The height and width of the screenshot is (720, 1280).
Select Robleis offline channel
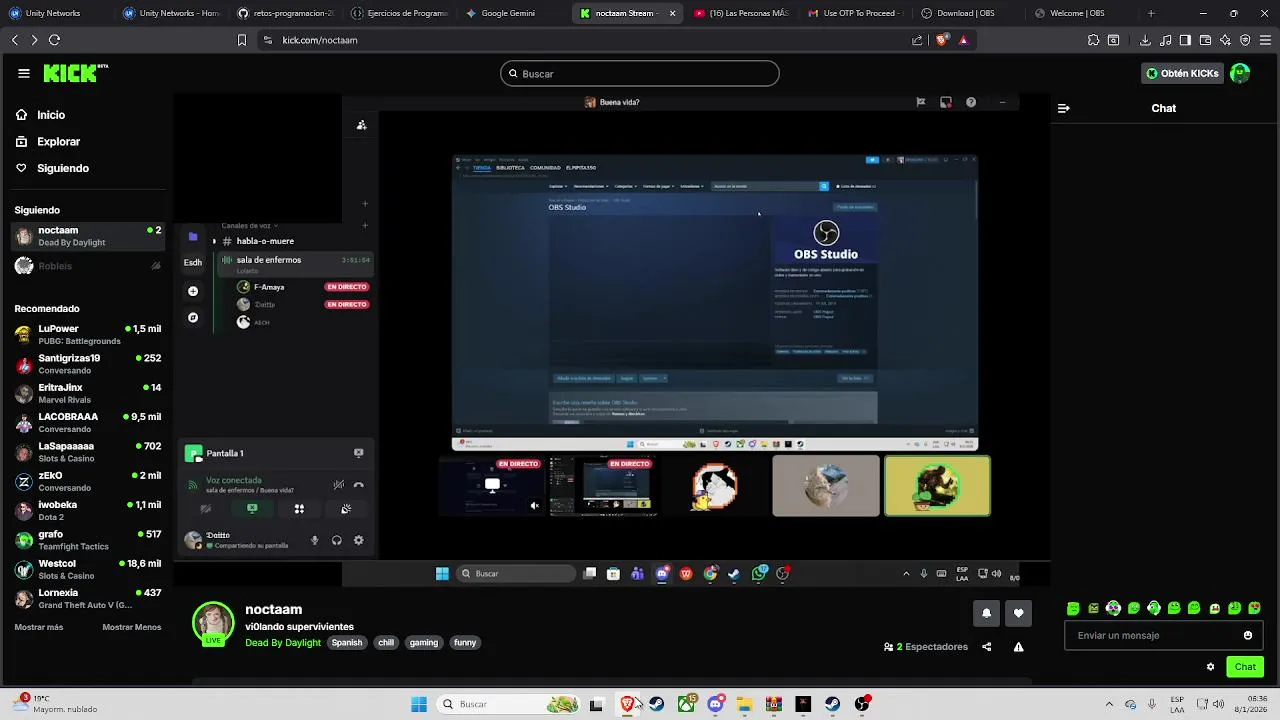coord(87,266)
